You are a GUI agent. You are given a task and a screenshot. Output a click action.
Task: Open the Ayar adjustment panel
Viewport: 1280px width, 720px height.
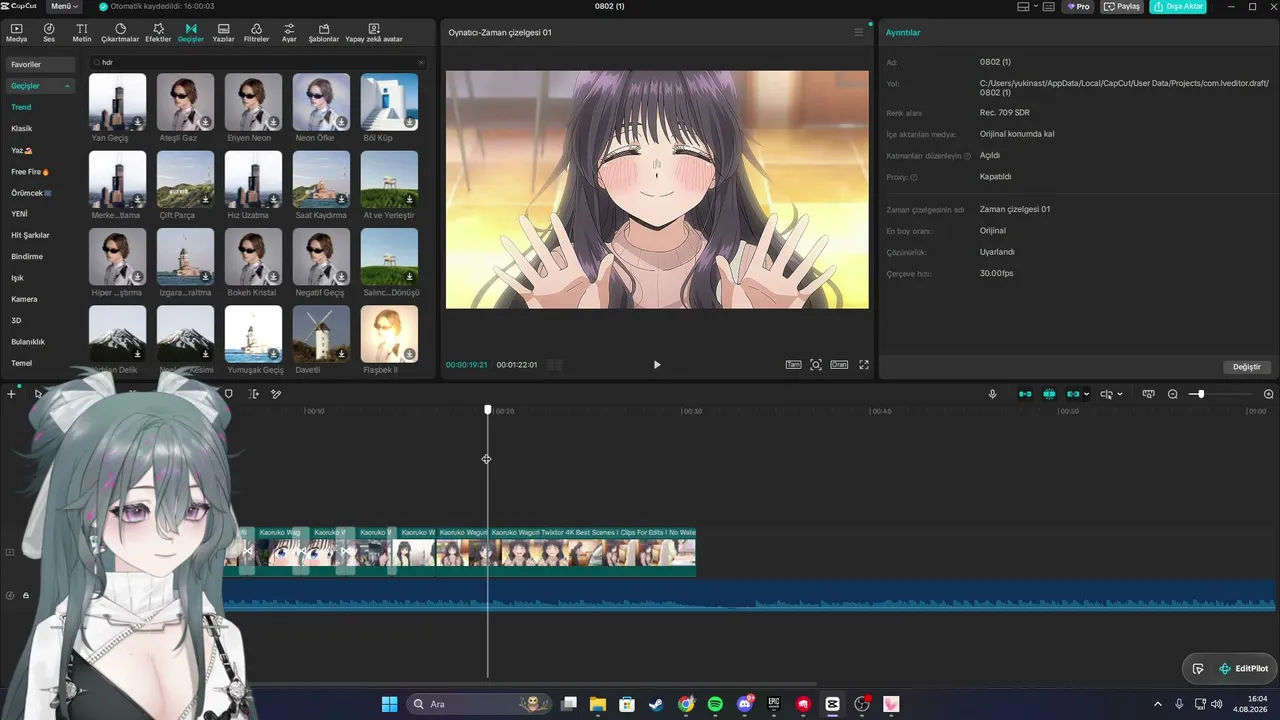[289, 33]
